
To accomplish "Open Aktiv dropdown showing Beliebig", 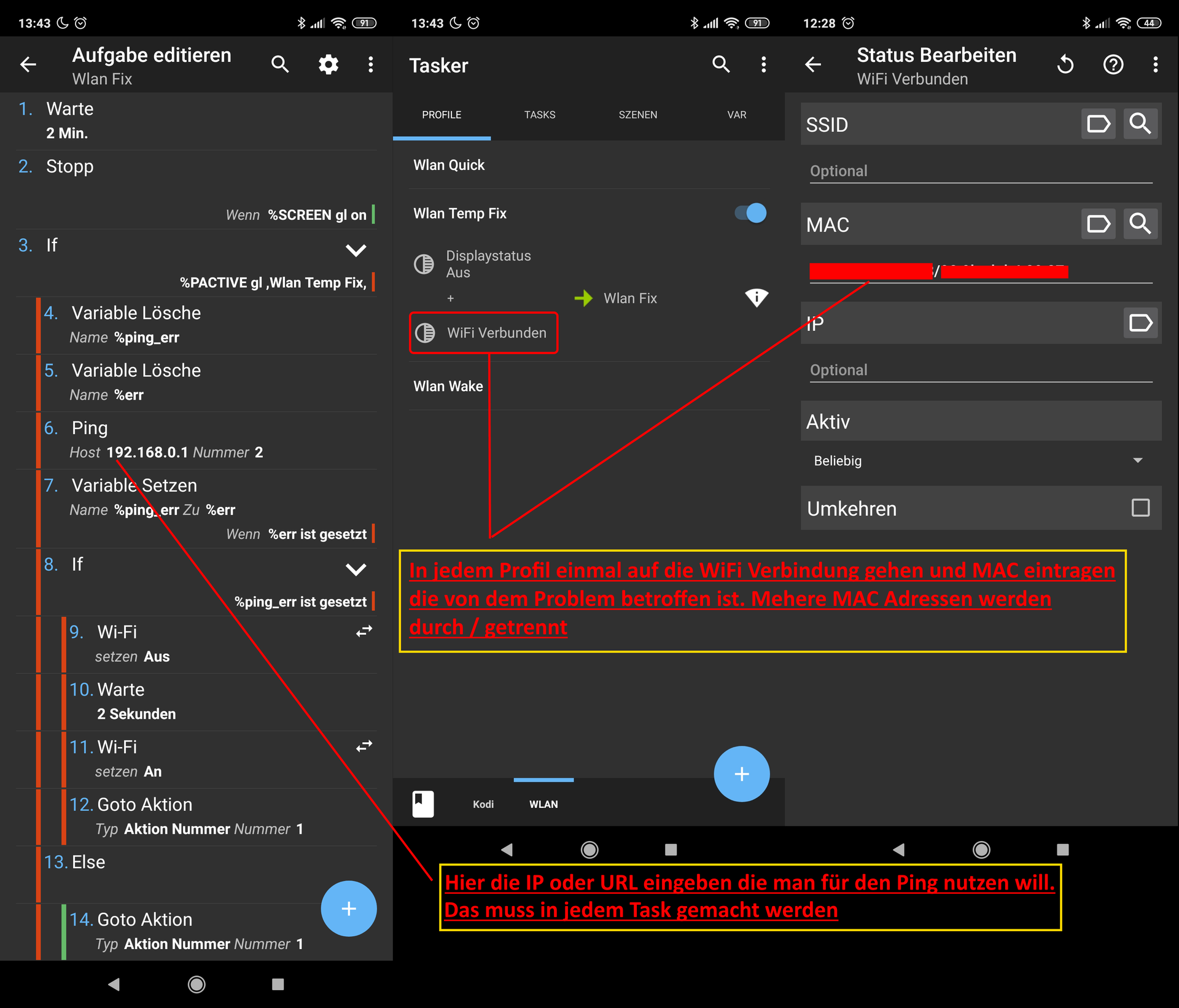I will click(981, 460).
